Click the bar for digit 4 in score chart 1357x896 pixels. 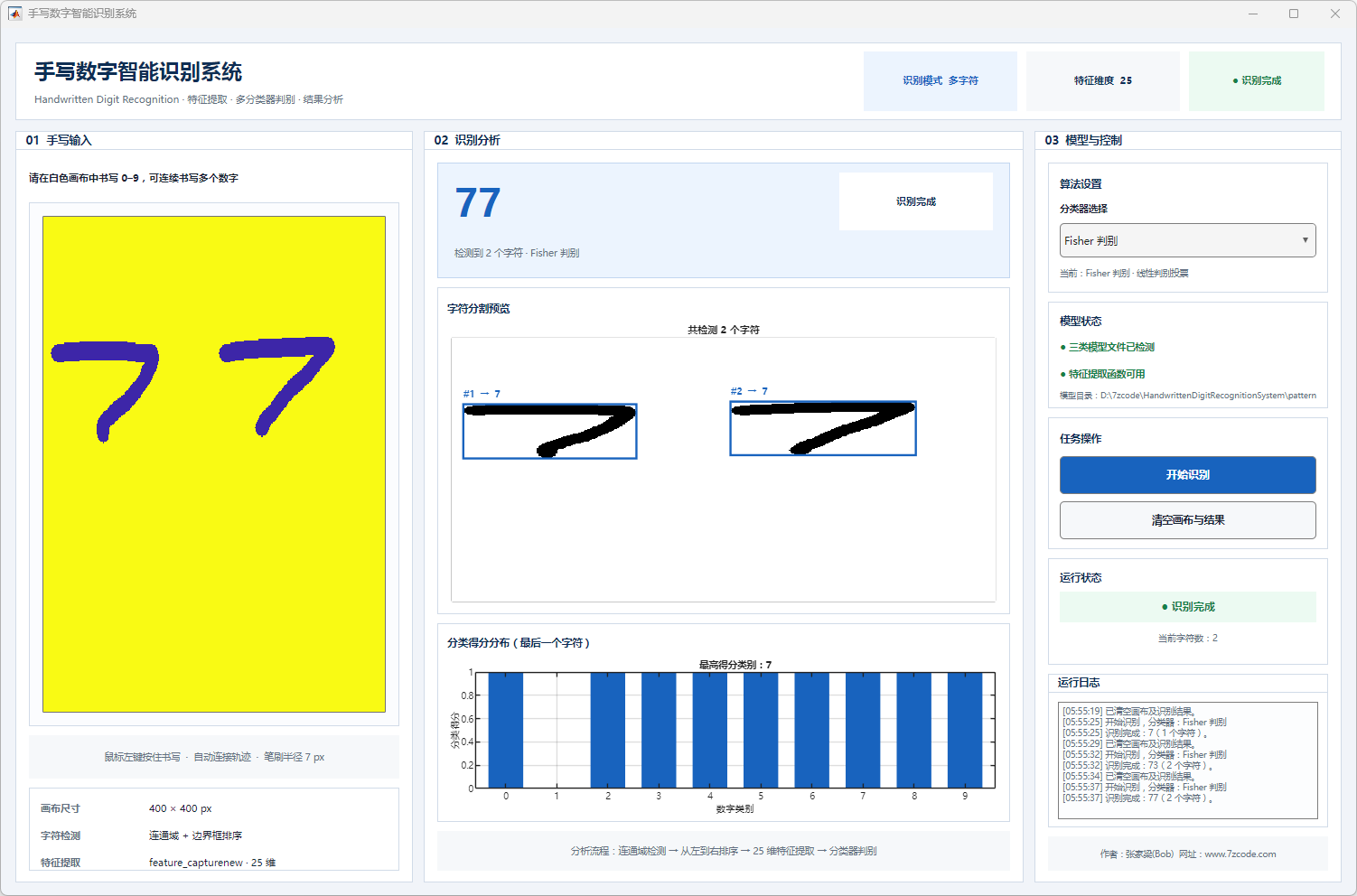710,730
